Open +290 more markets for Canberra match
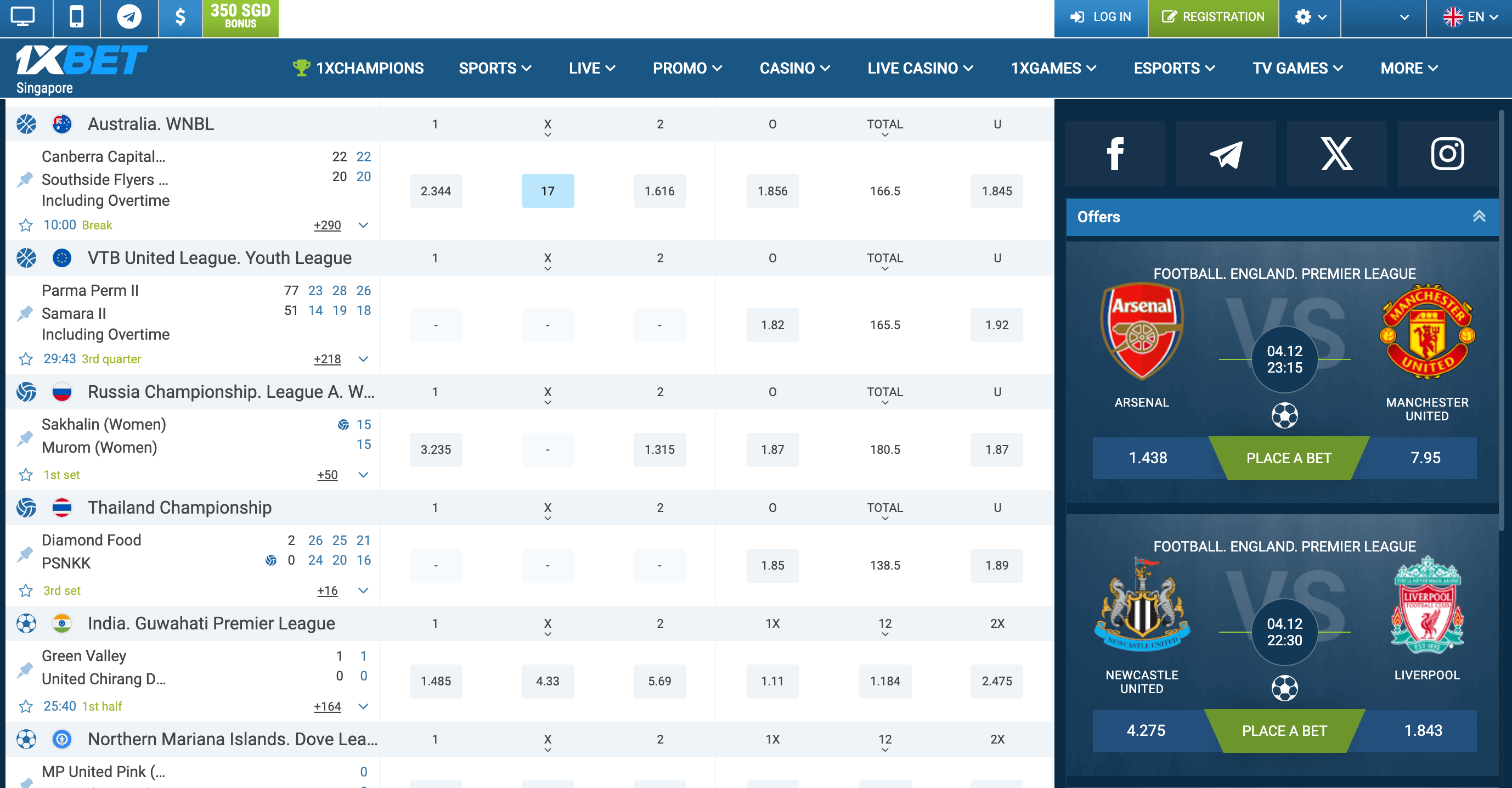 pyautogui.click(x=328, y=225)
